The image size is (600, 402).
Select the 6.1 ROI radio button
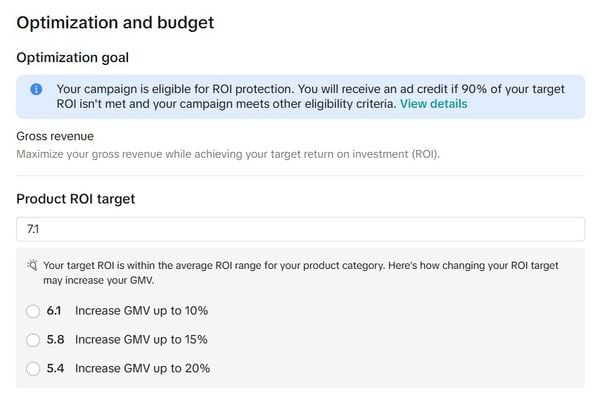(x=33, y=311)
